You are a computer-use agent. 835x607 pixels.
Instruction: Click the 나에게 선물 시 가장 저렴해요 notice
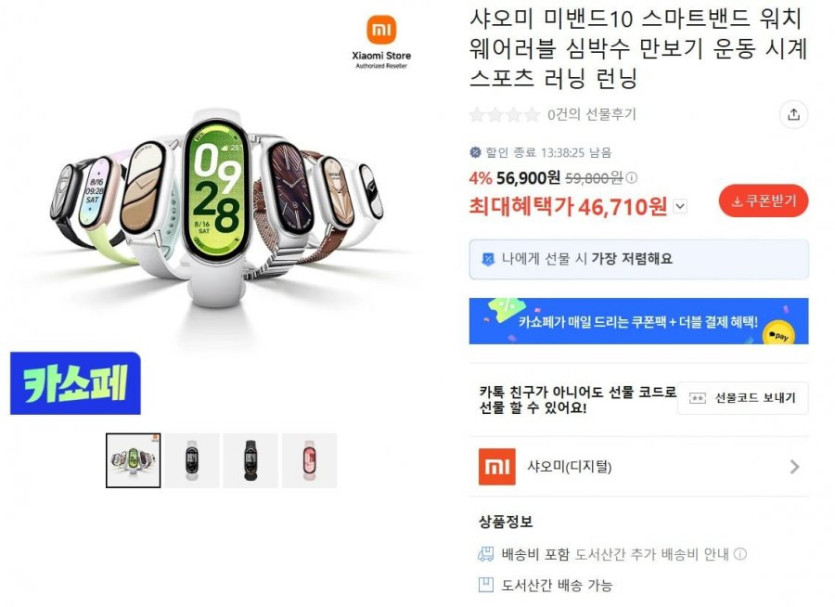click(x=638, y=259)
